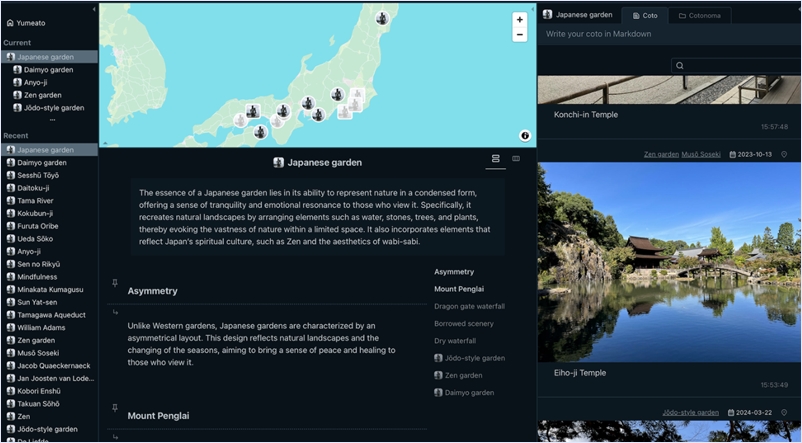Viewport: 802px width, 443px height.
Task: Switch to side-by-side column view layout
Action: click(516, 159)
